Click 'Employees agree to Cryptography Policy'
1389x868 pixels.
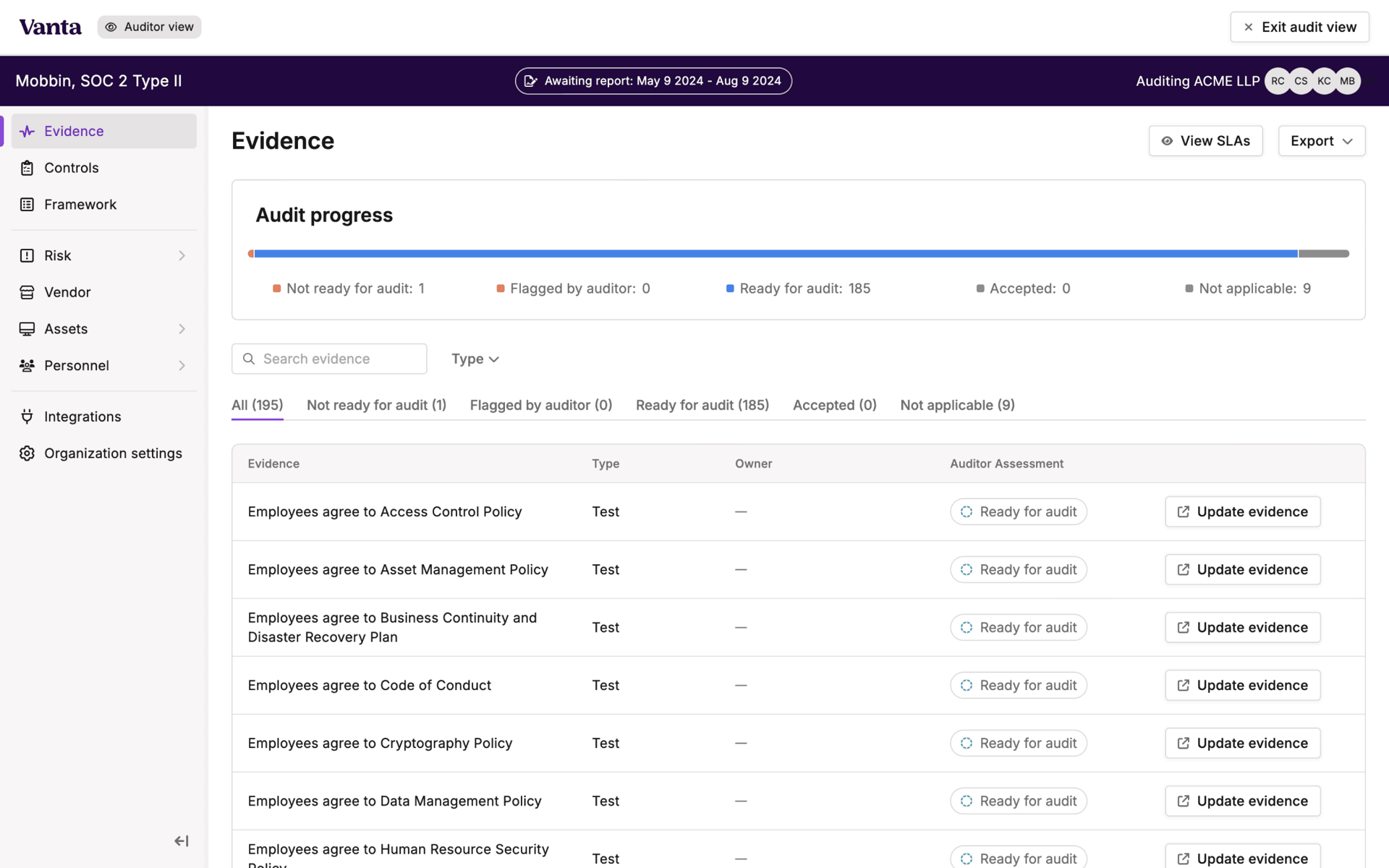(x=380, y=743)
